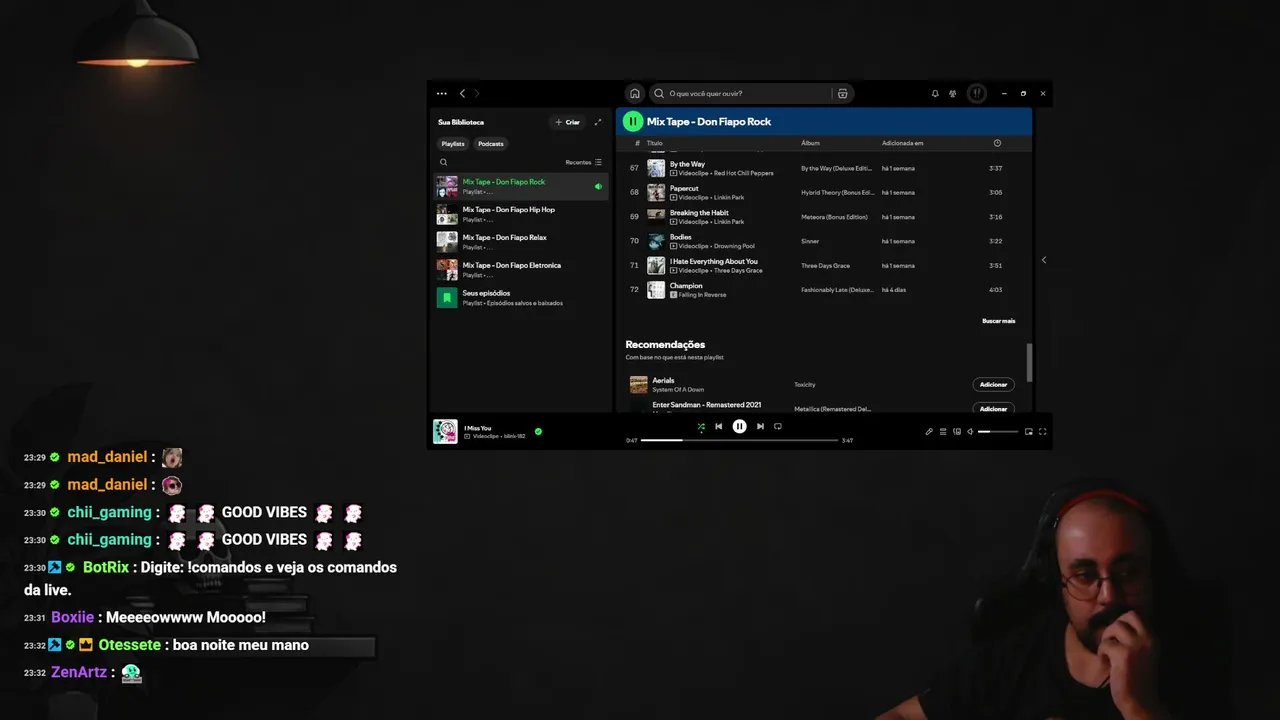Open the Three Days Grace album link
Screen dimensions: 1280x720
click(x=823, y=266)
